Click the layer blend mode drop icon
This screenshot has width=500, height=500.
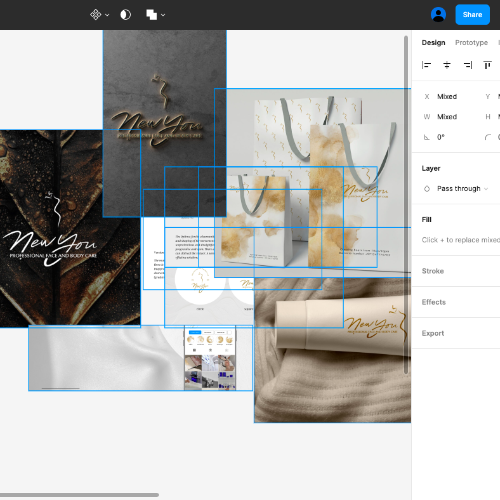coord(427,189)
